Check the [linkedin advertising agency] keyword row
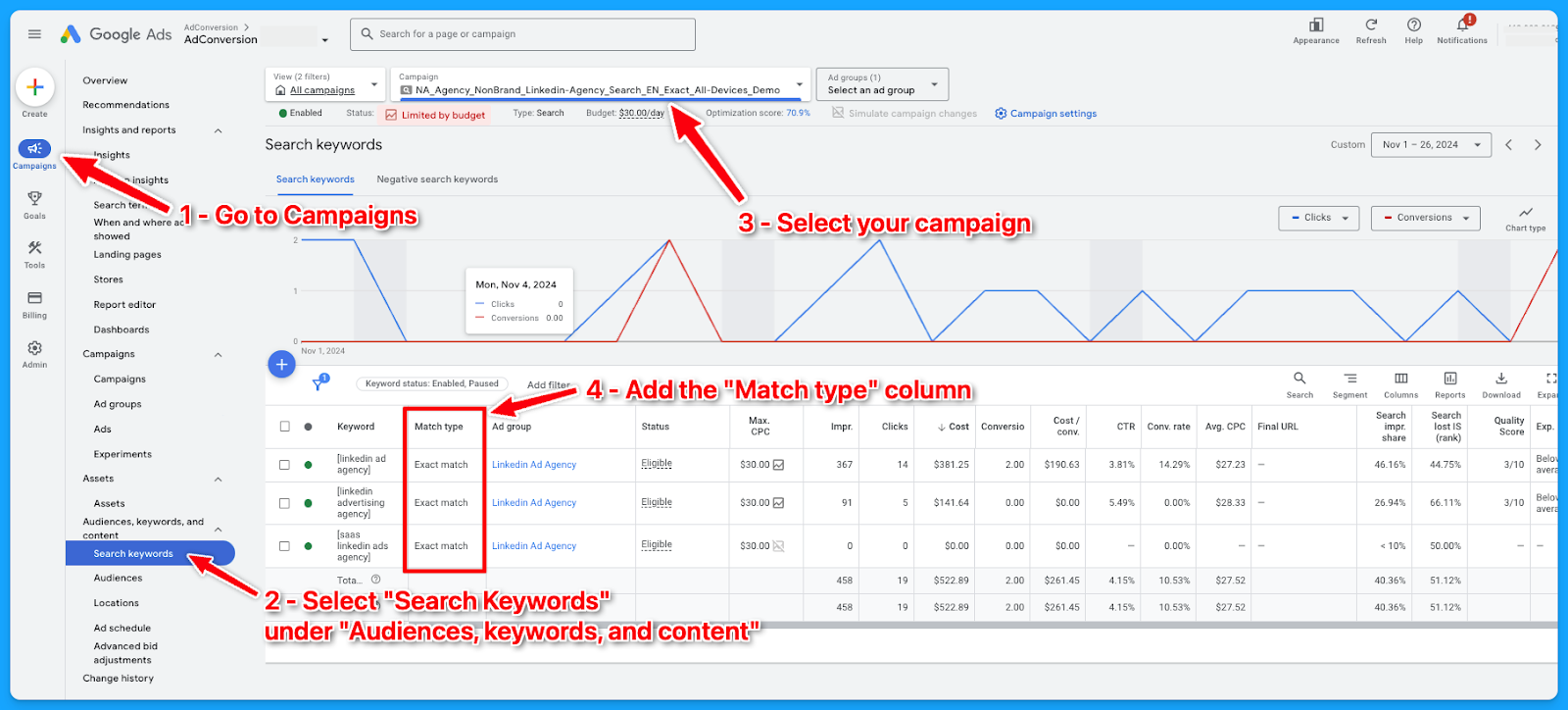 click(x=284, y=503)
